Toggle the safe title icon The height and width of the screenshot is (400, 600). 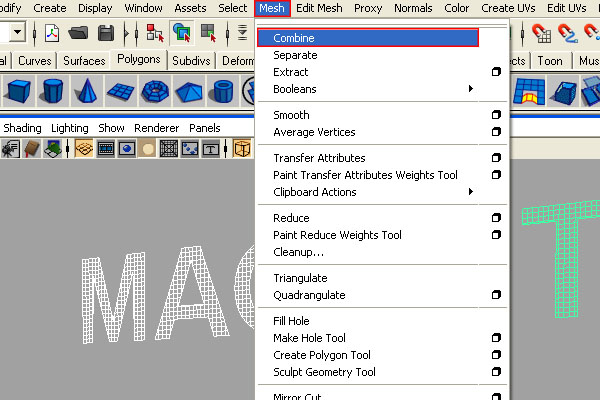tap(211, 149)
